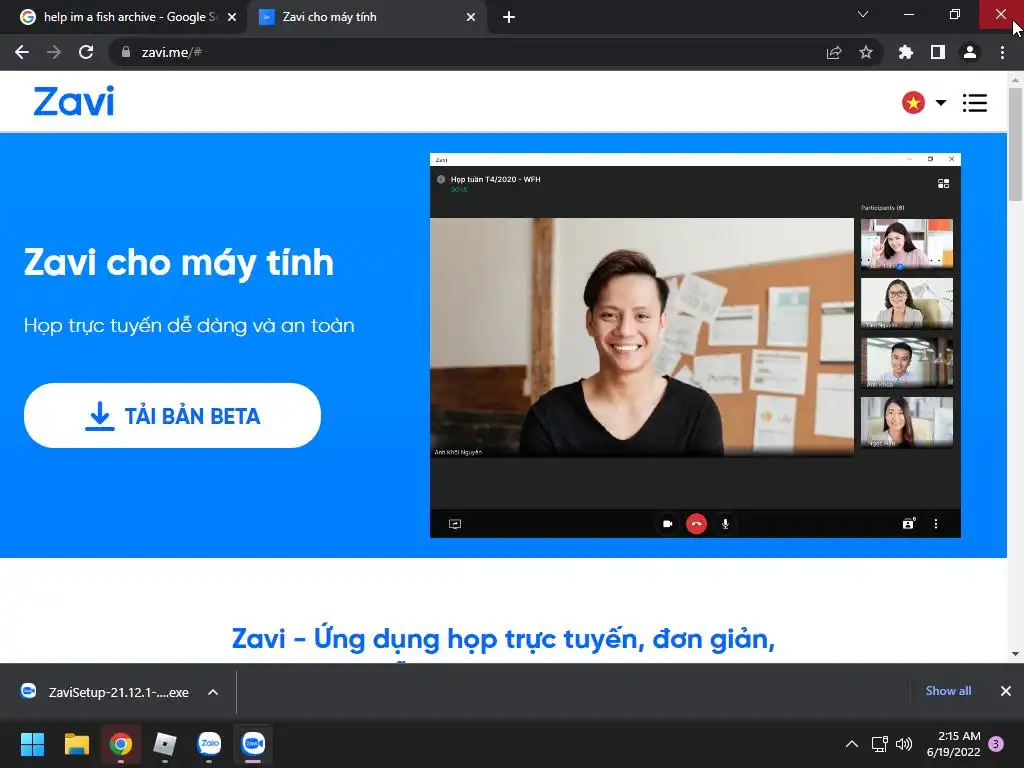Click 'Họp trực tuyến dễ dàng và an toàn' text
Screen dimensions: 1024x768
189,325
